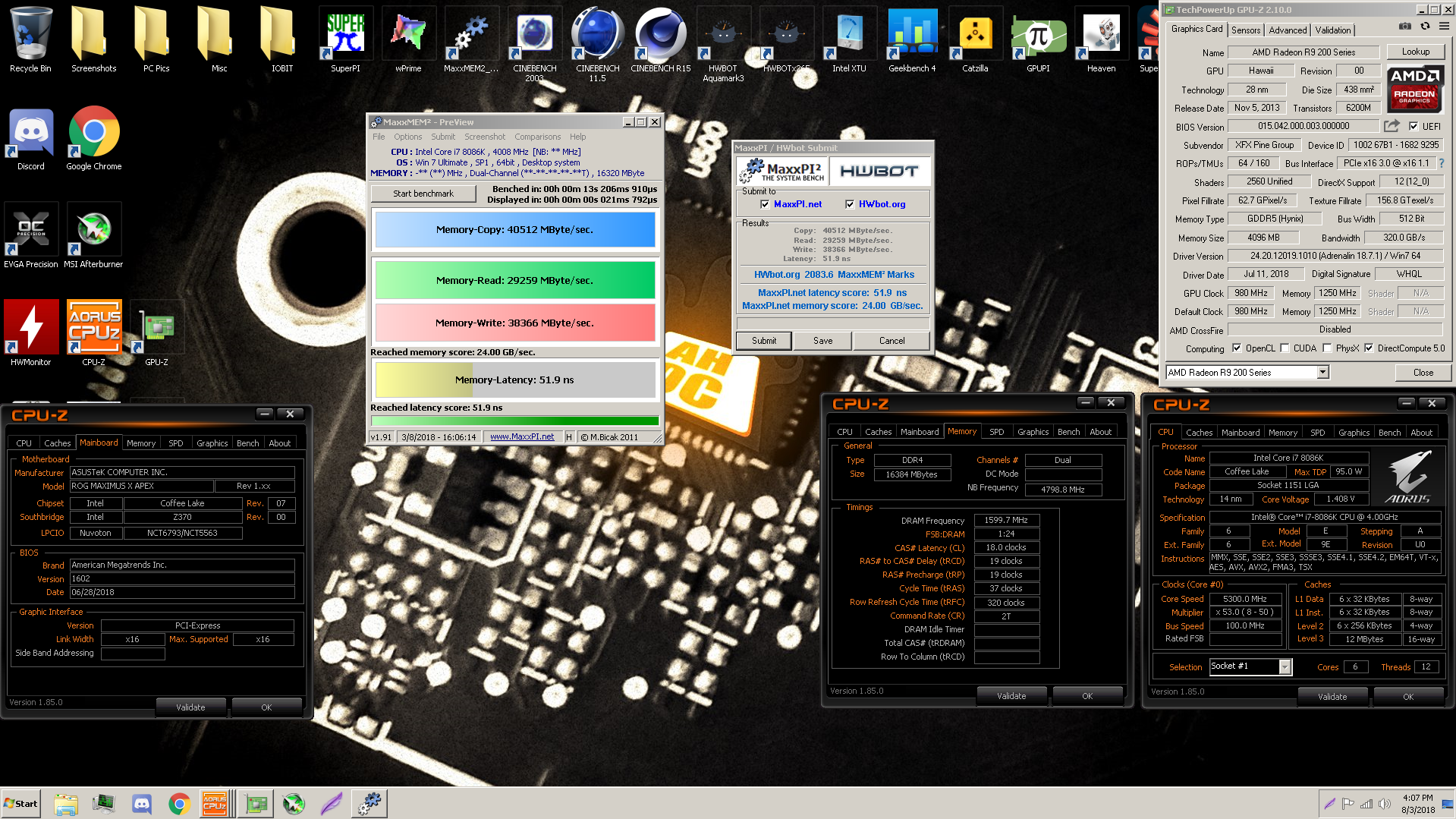
Task: Open the AORUS CPU-Z desktop icon
Action: tap(94, 334)
